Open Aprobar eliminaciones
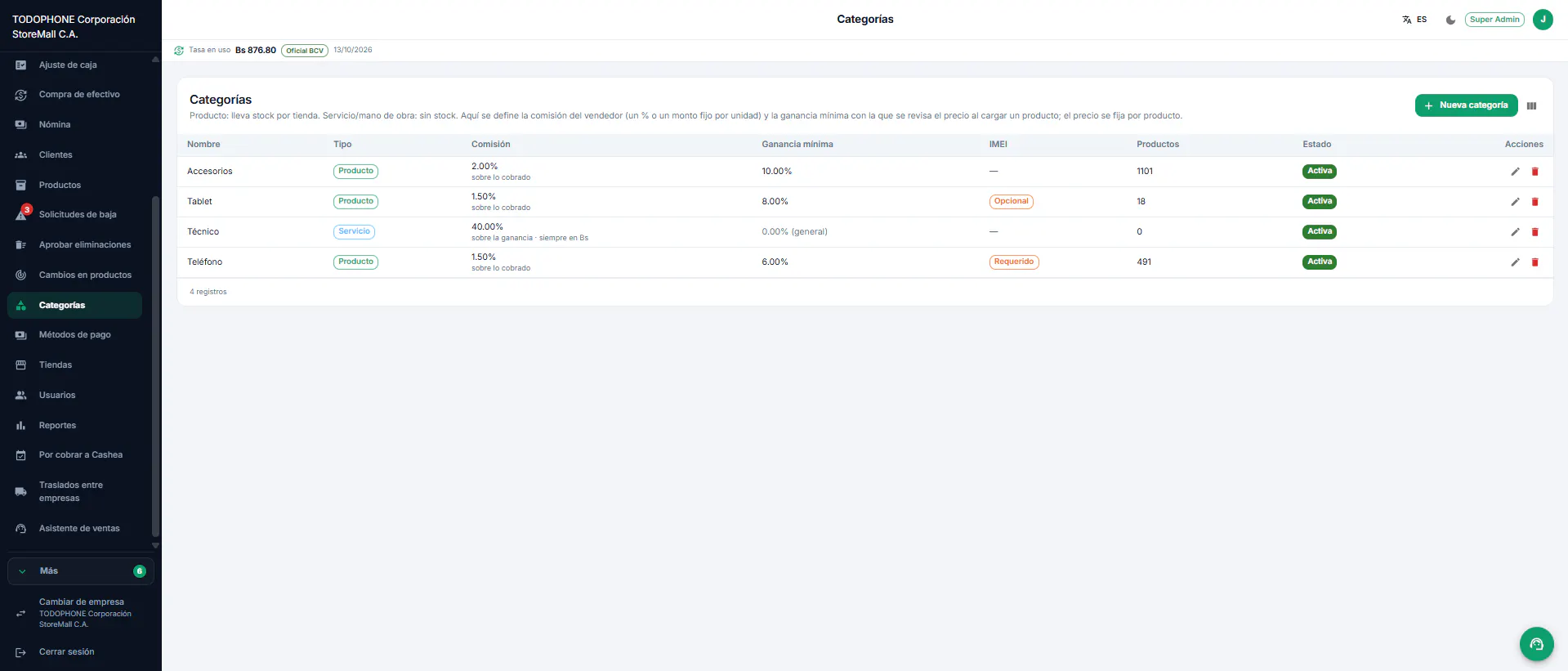The height and width of the screenshot is (671, 1568). pyautogui.click(x=75, y=245)
